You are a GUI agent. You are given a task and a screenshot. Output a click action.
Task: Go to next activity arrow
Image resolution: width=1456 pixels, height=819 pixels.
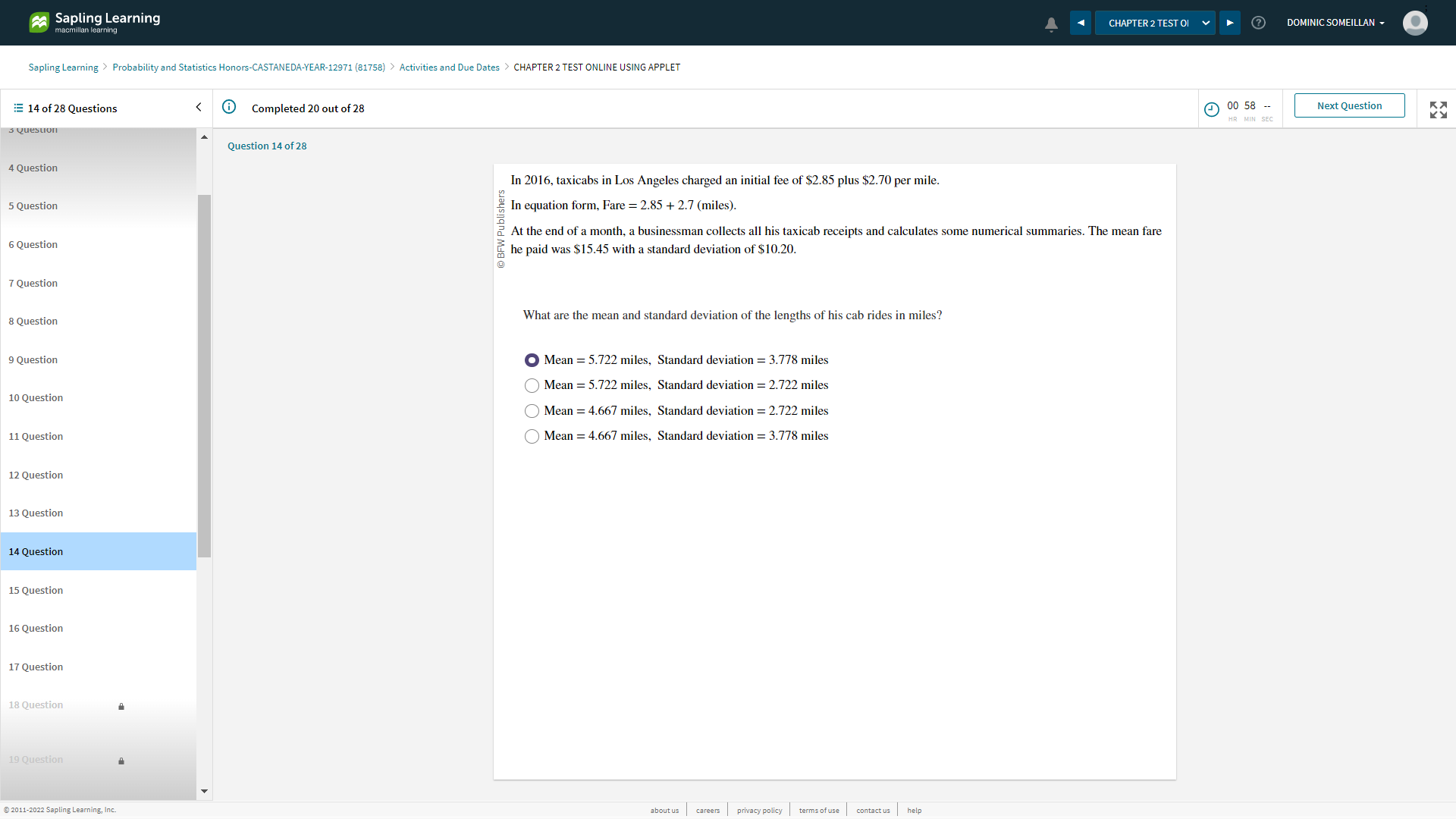[x=1230, y=23]
